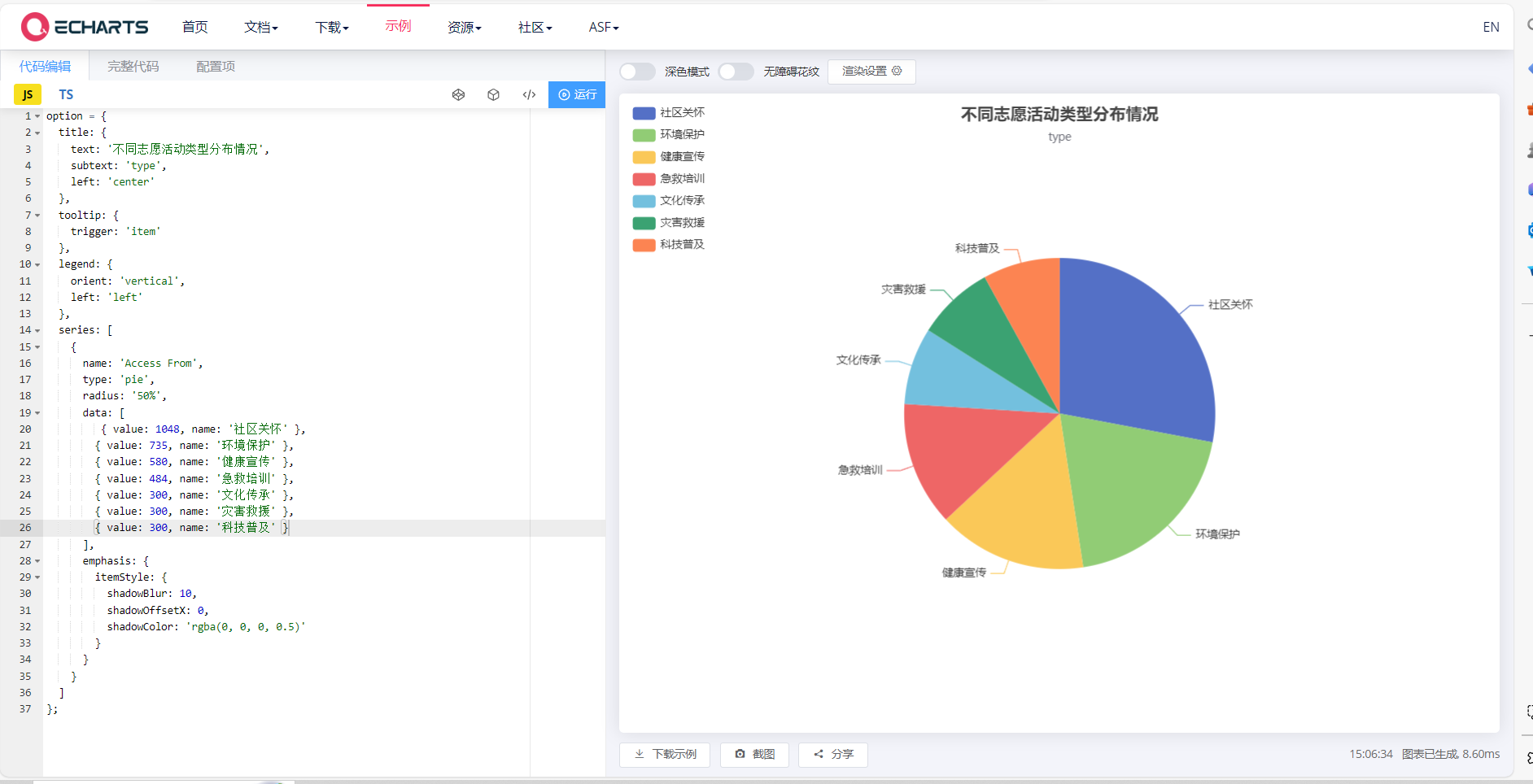Click the 运行 button to run code
This screenshot has height=784, width=1533.
[577, 94]
